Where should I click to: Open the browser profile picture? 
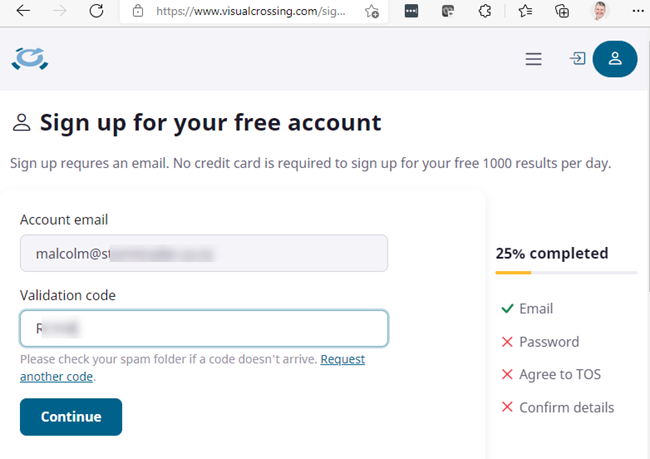(600, 11)
